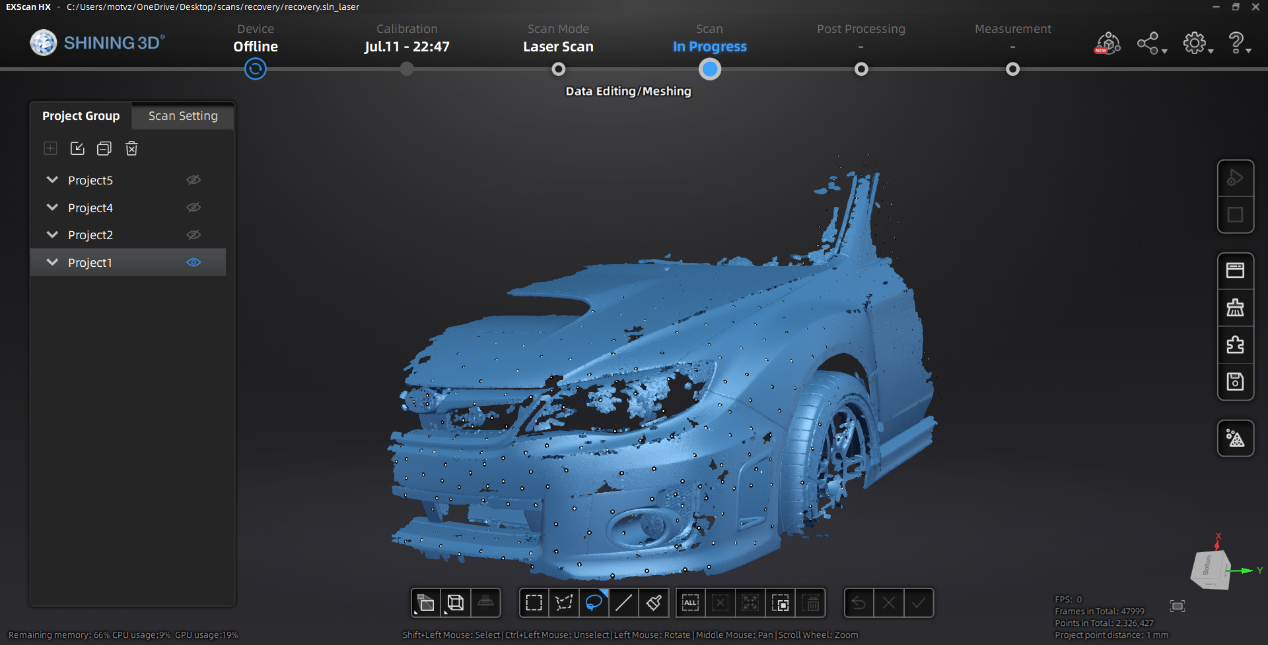Import a project with the import icon

(77, 148)
